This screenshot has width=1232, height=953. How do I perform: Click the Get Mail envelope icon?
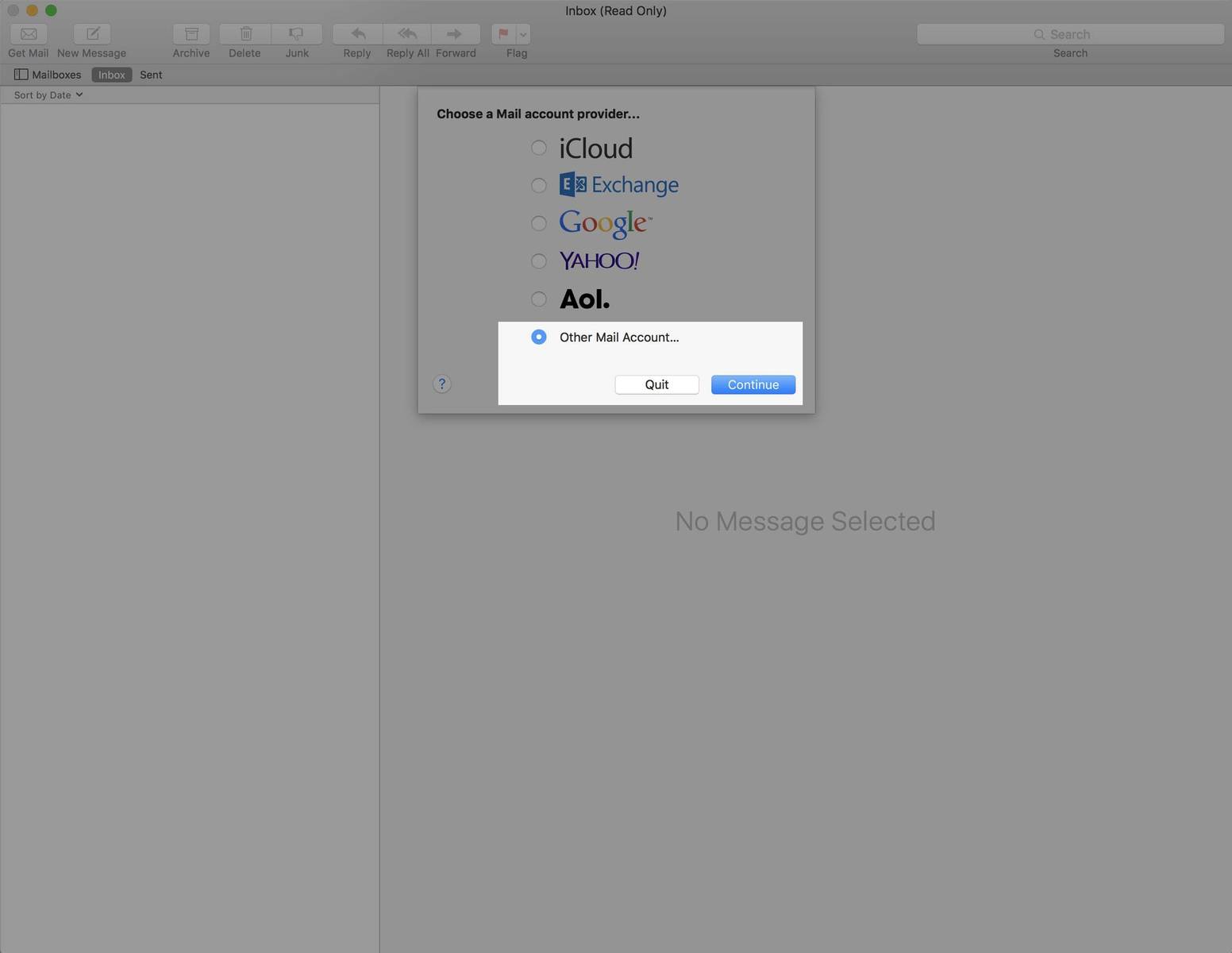(29, 33)
